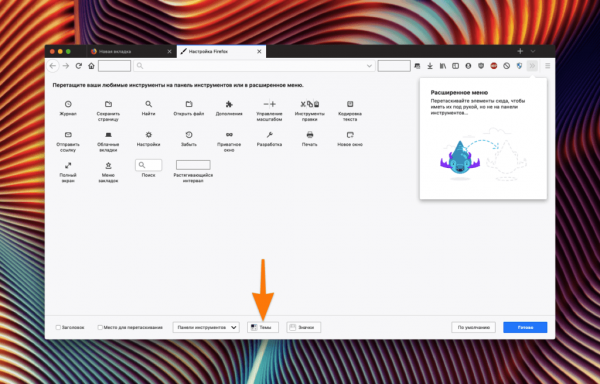Select the Приватное окно mask icon

[x=229, y=135]
